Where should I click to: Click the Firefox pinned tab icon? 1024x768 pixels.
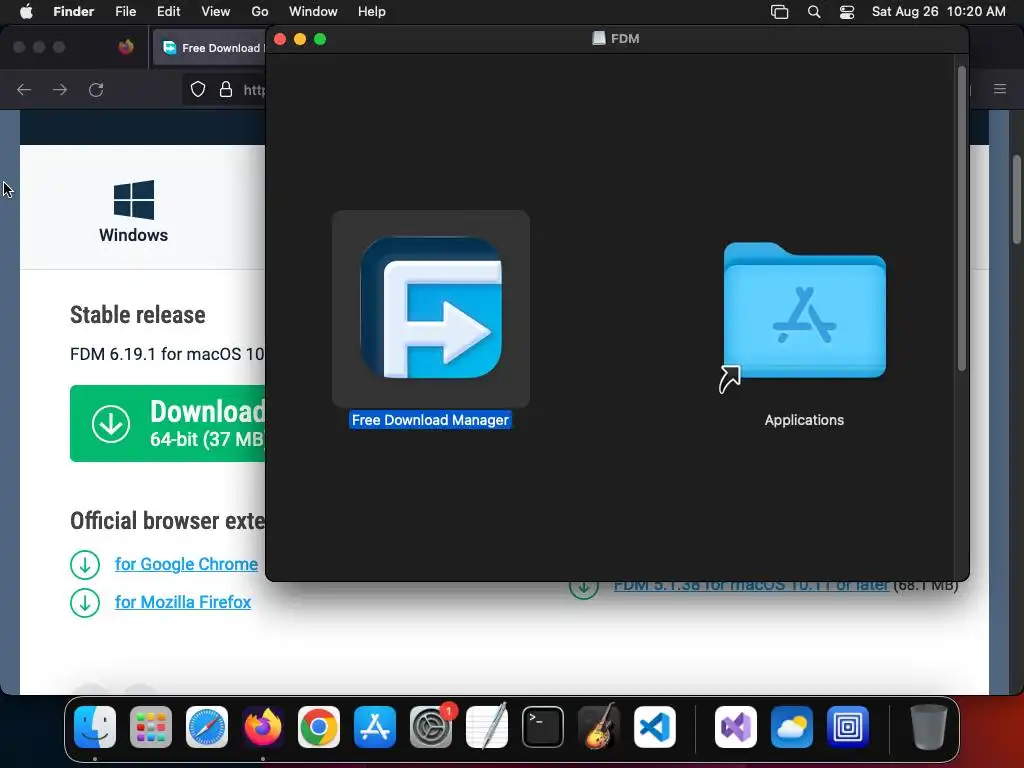pos(126,47)
